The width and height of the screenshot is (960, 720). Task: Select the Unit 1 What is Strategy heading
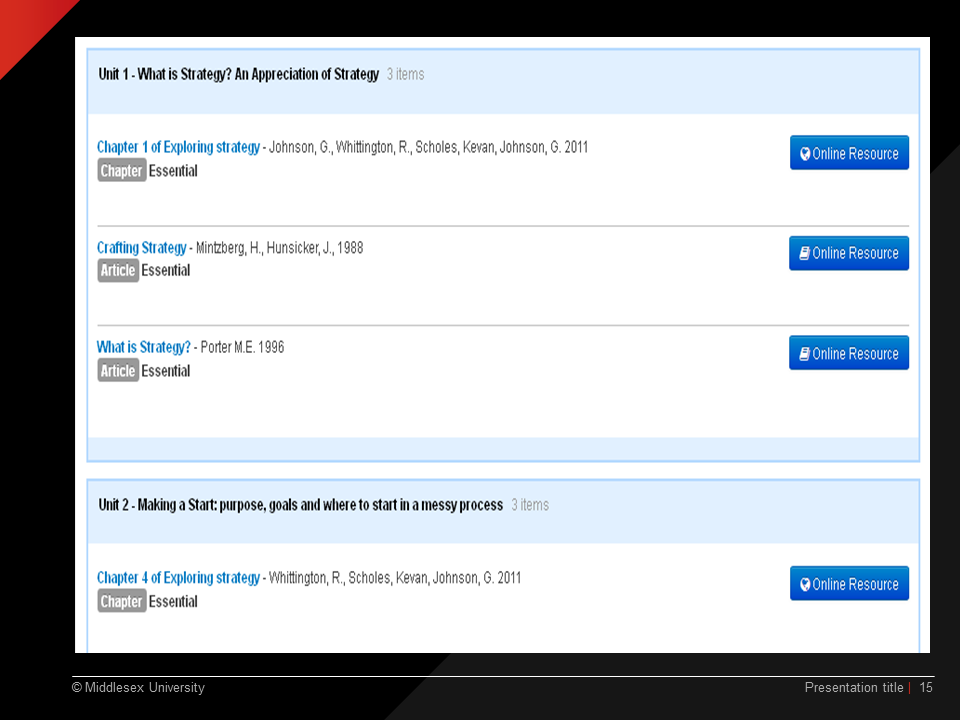tap(238, 74)
